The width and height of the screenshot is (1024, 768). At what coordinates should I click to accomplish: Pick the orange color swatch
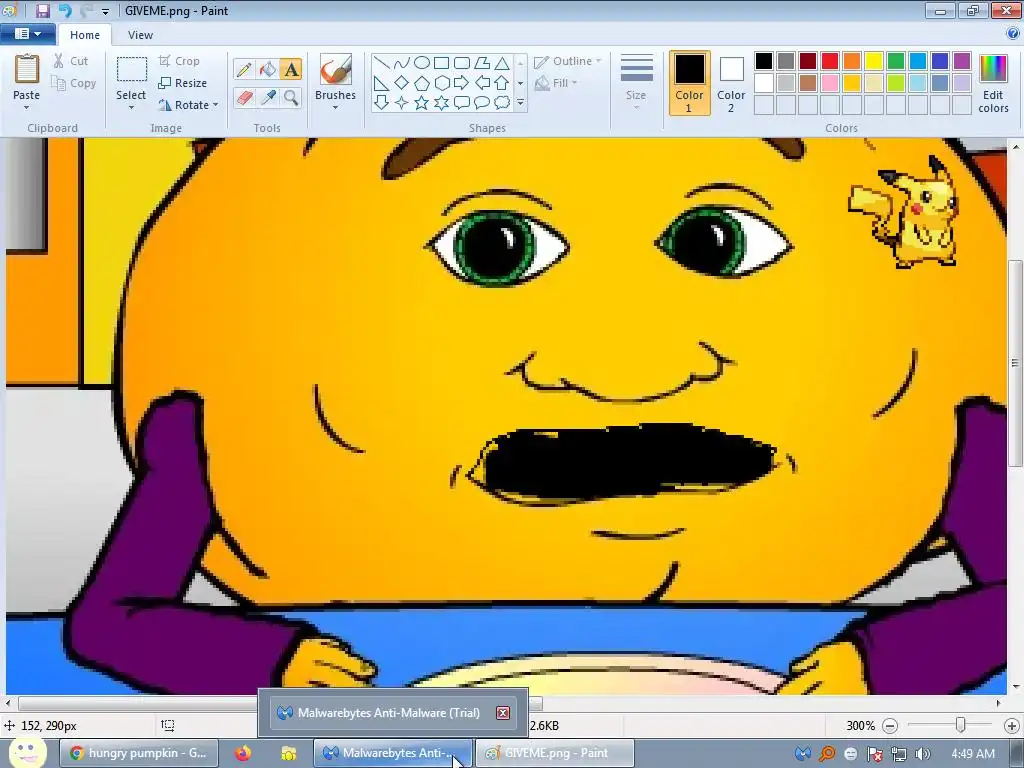[x=852, y=61]
